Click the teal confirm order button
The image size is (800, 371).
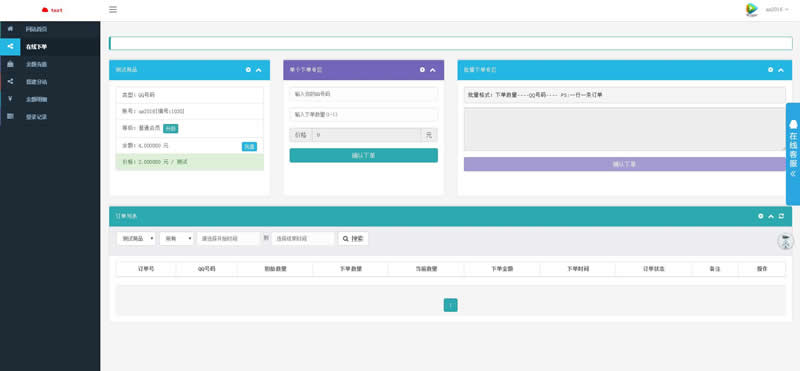(x=363, y=155)
